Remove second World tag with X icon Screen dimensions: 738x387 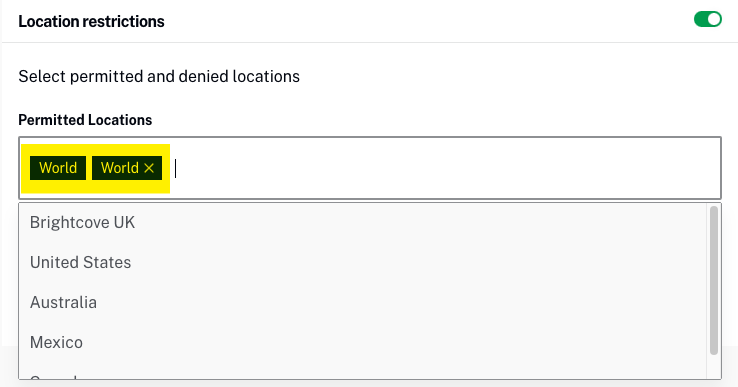coord(149,168)
